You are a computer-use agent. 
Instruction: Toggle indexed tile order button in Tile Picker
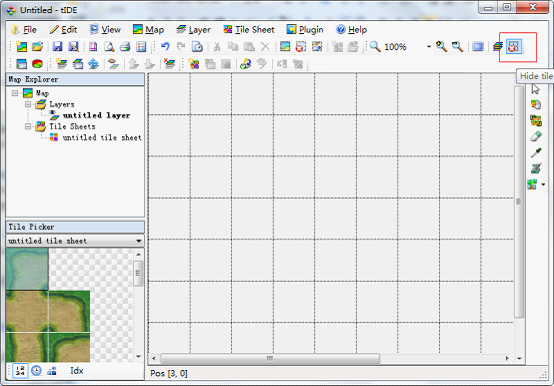[20, 370]
